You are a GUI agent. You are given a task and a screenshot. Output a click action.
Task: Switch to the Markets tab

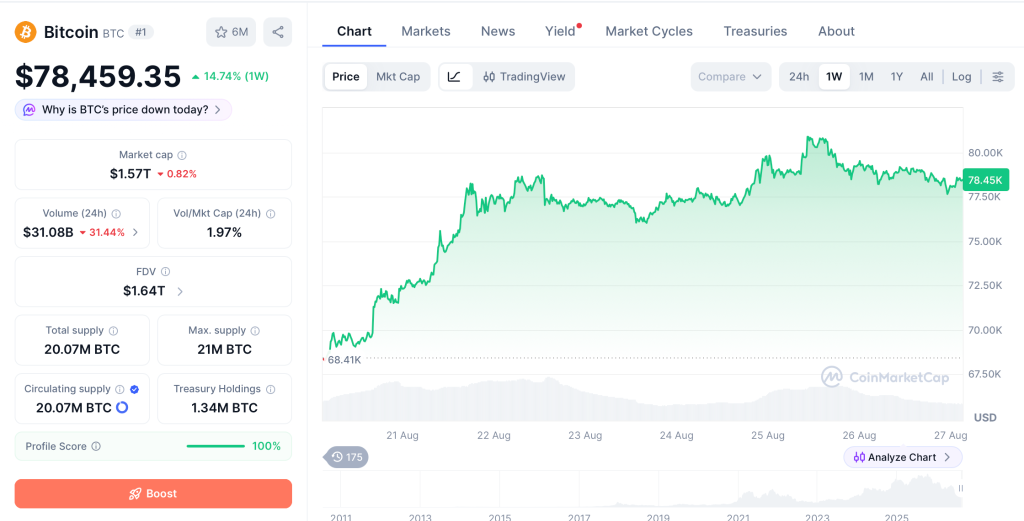[426, 31]
